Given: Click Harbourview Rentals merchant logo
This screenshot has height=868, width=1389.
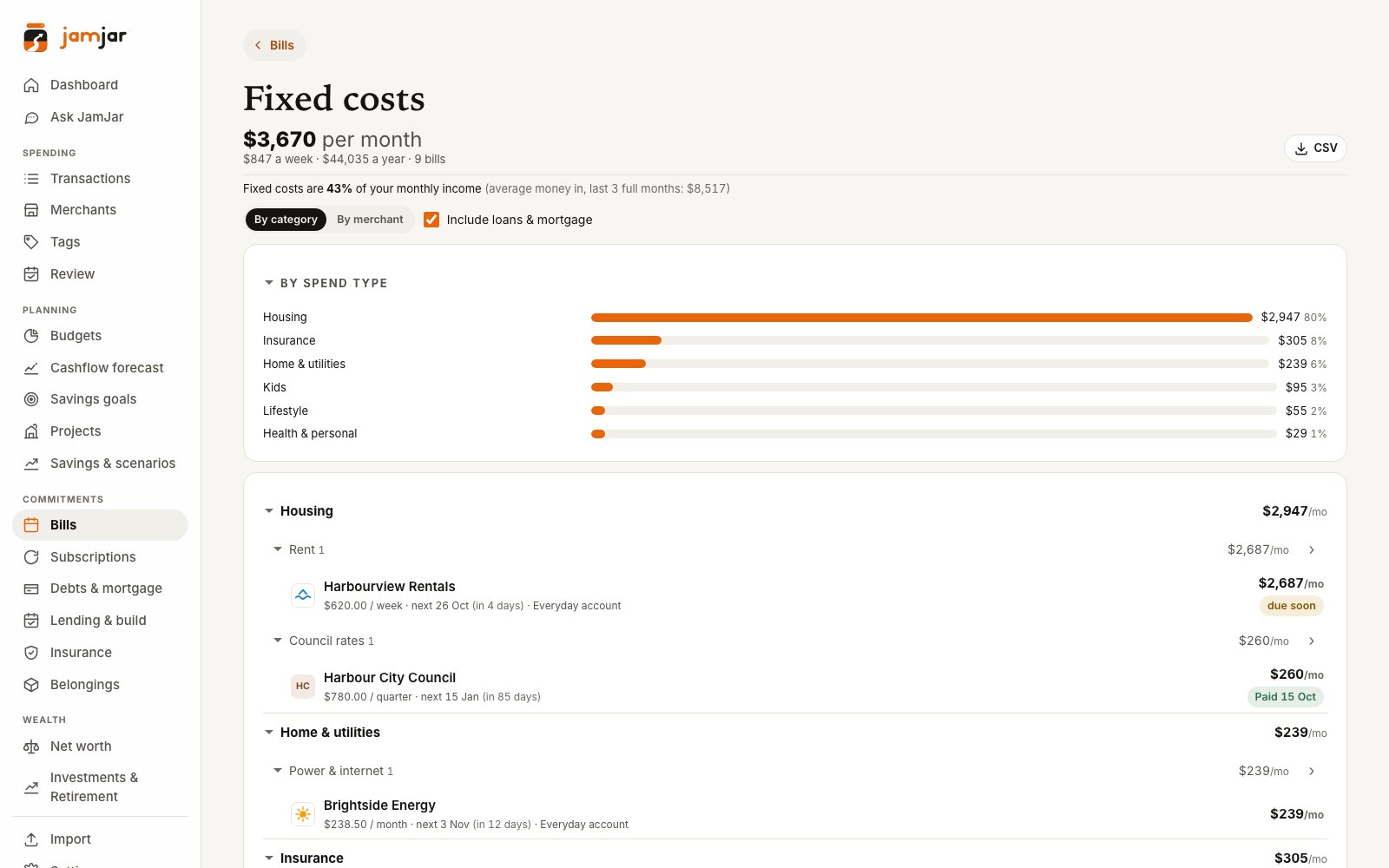Looking at the screenshot, I should coord(303,595).
